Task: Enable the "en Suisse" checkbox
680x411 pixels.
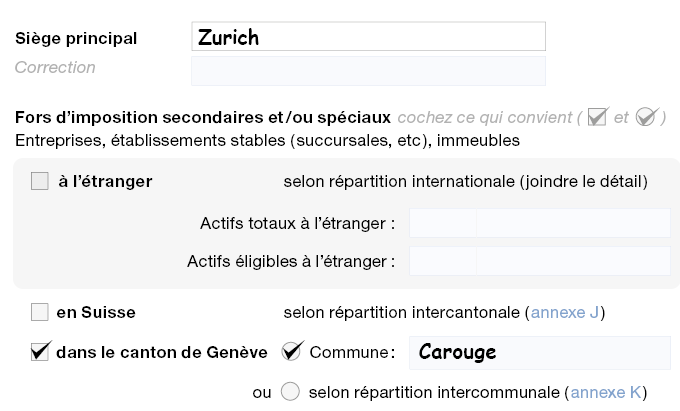Action: [x=40, y=312]
